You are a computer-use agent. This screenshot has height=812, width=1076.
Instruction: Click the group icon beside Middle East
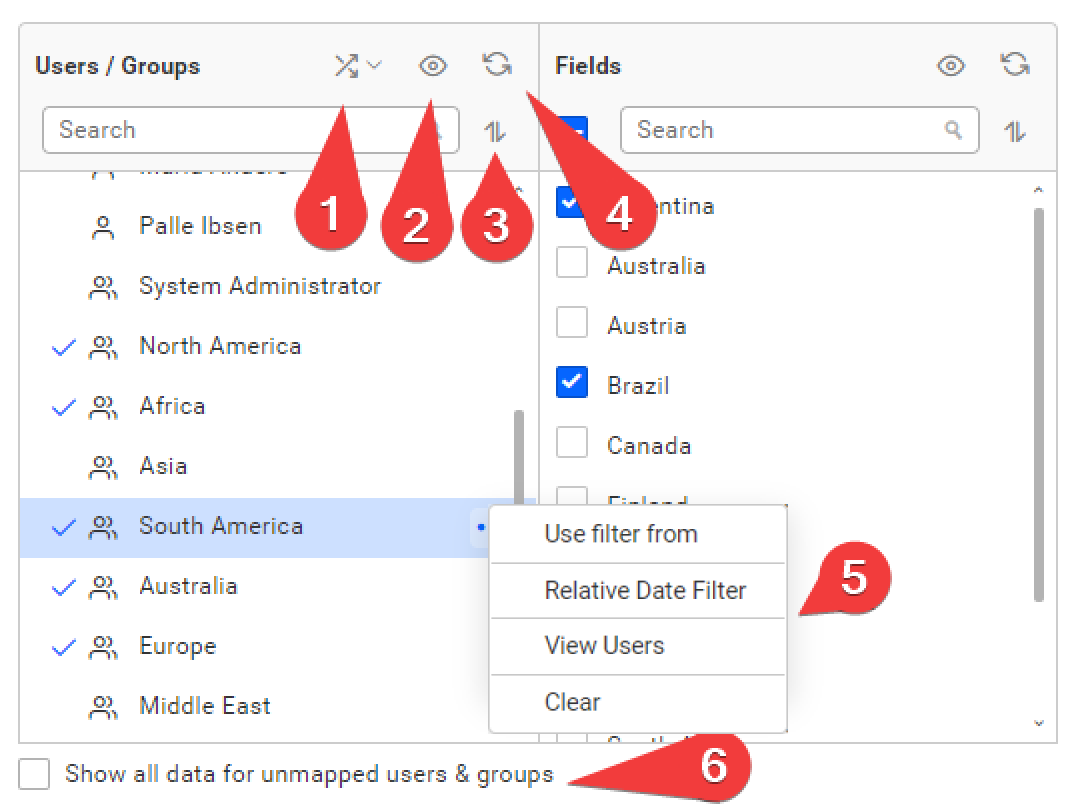pos(104,705)
